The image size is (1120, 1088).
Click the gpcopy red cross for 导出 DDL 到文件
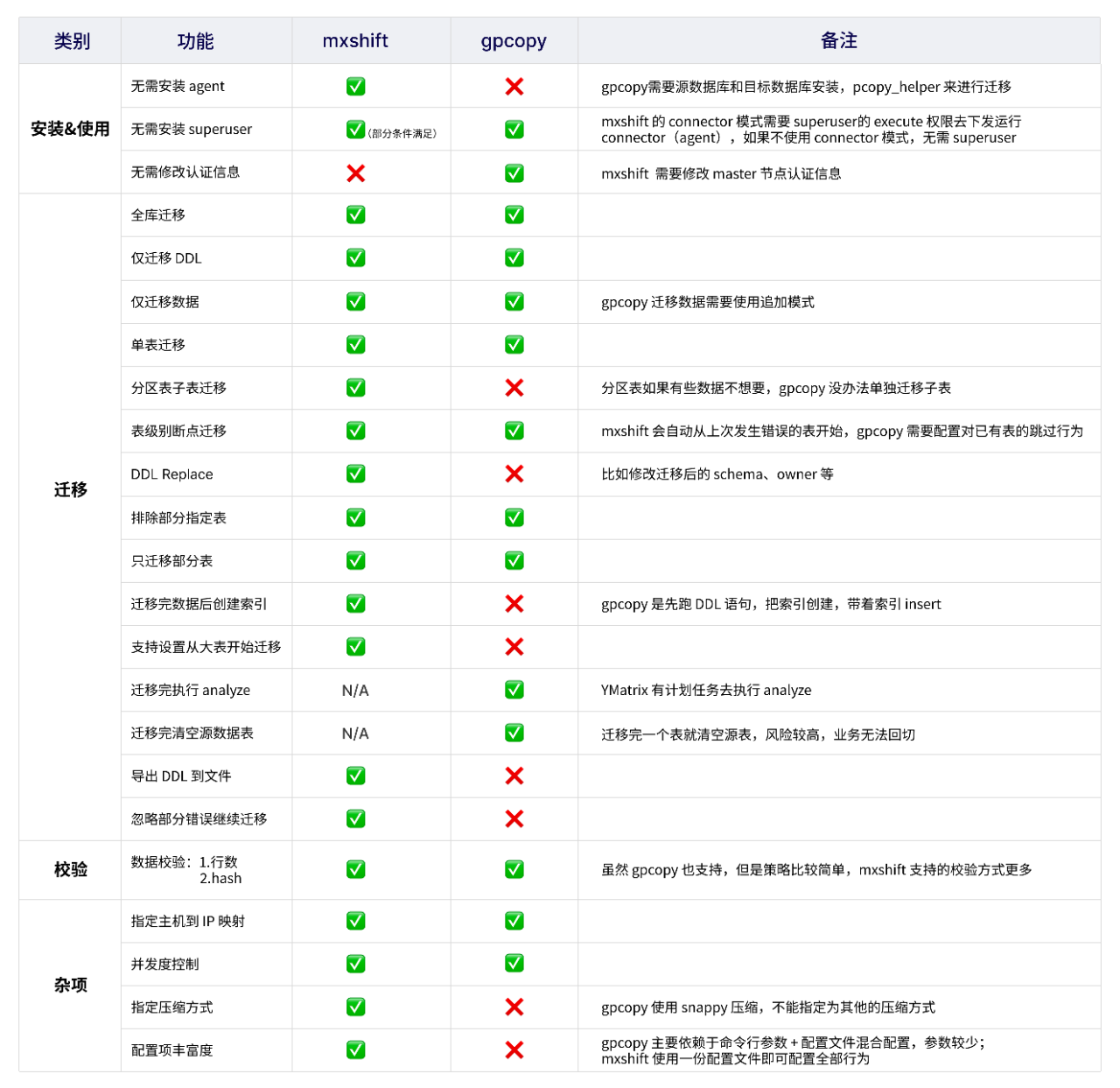514,776
